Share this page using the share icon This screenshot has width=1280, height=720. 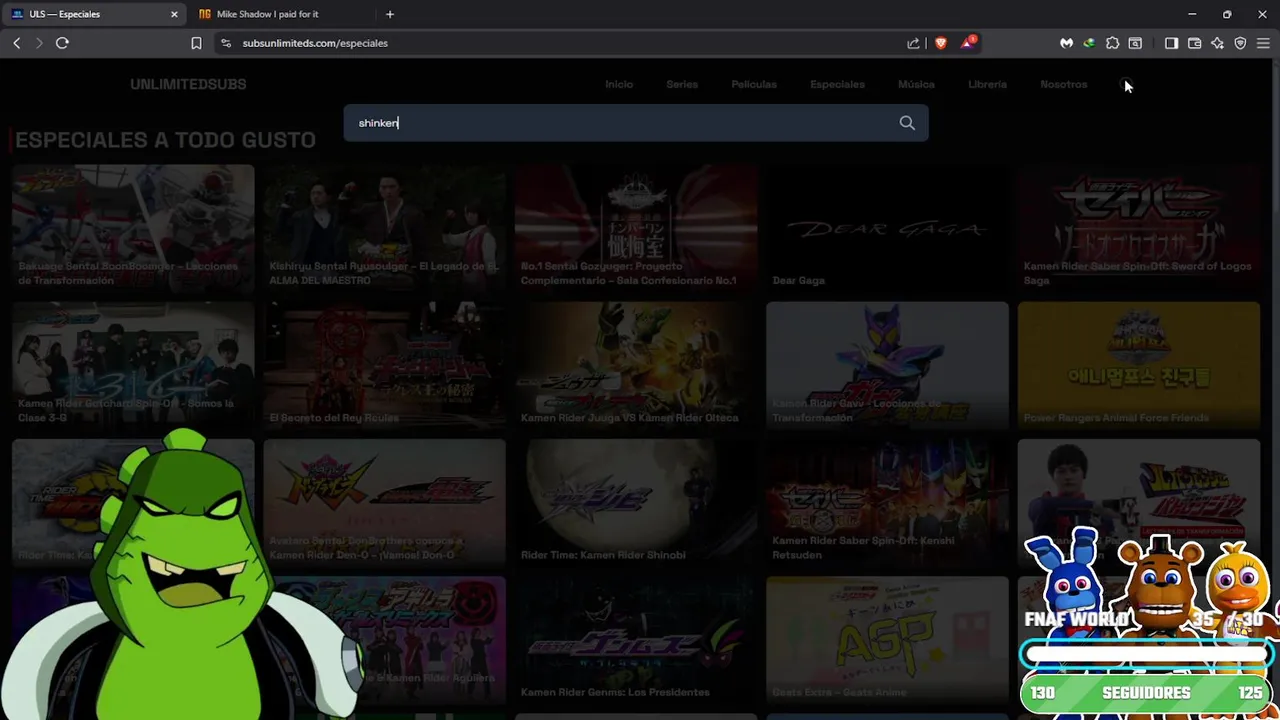913,43
